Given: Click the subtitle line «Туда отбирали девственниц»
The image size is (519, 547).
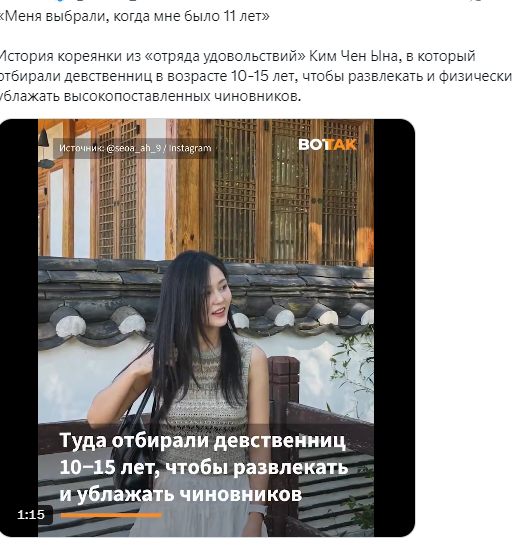Looking at the screenshot, I should coord(203,441).
